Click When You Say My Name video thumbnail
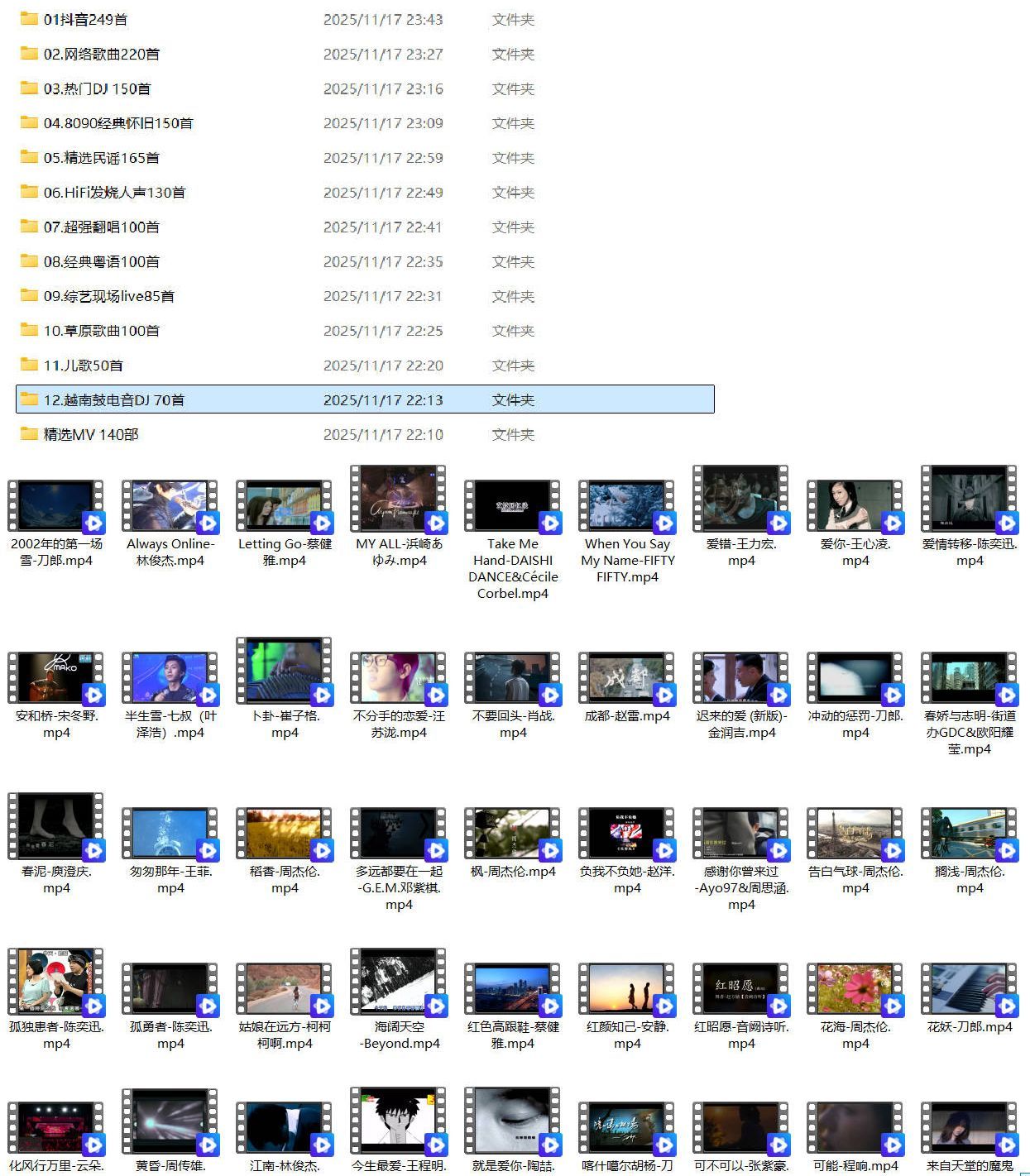Image resolution: width=1030 pixels, height=1176 pixels. point(627,505)
